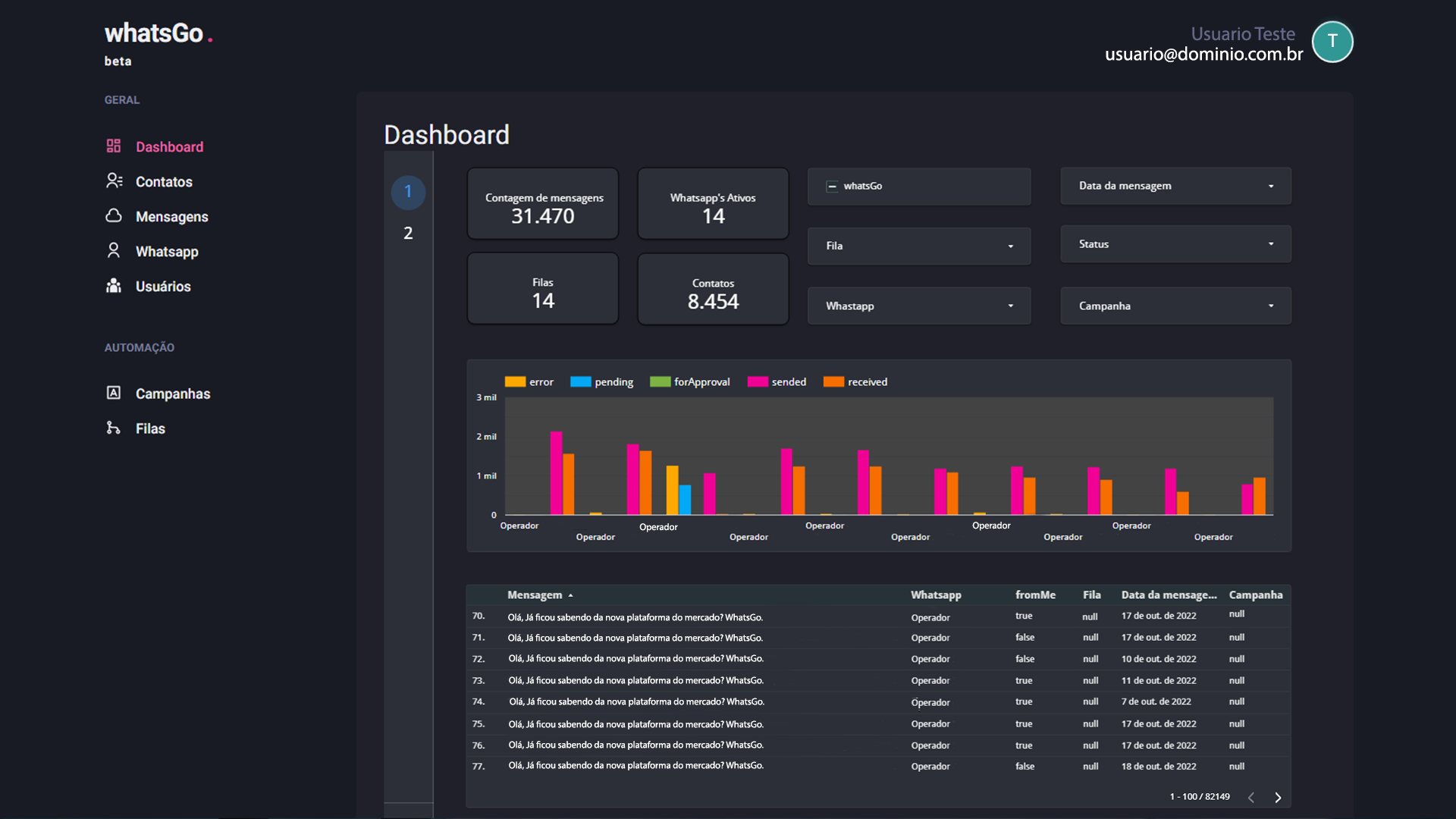Expand the Fila filter dropdown
This screenshot has height=819, width=1456.
coord(919,246)
